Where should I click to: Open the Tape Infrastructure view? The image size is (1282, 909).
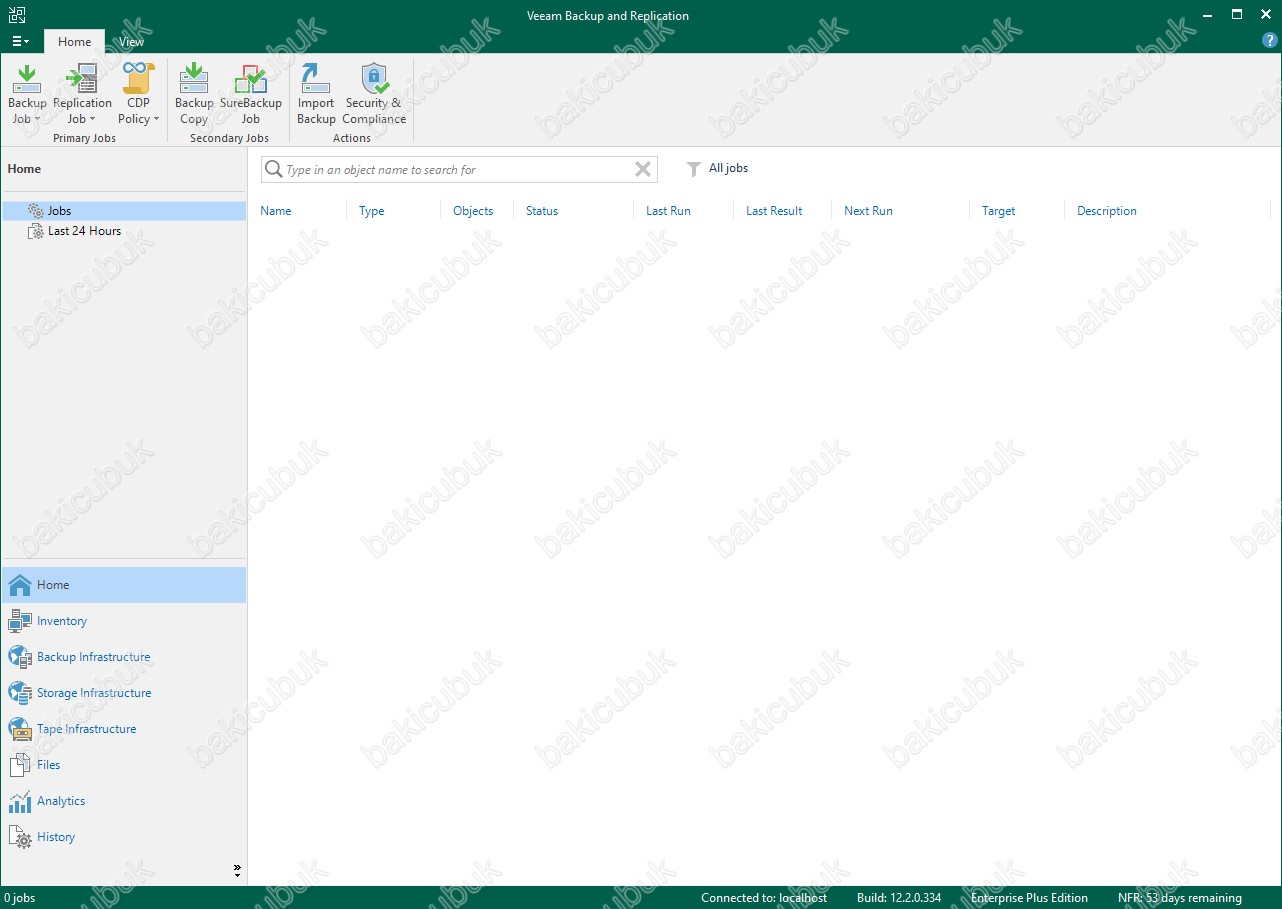(x=124, y=729)
